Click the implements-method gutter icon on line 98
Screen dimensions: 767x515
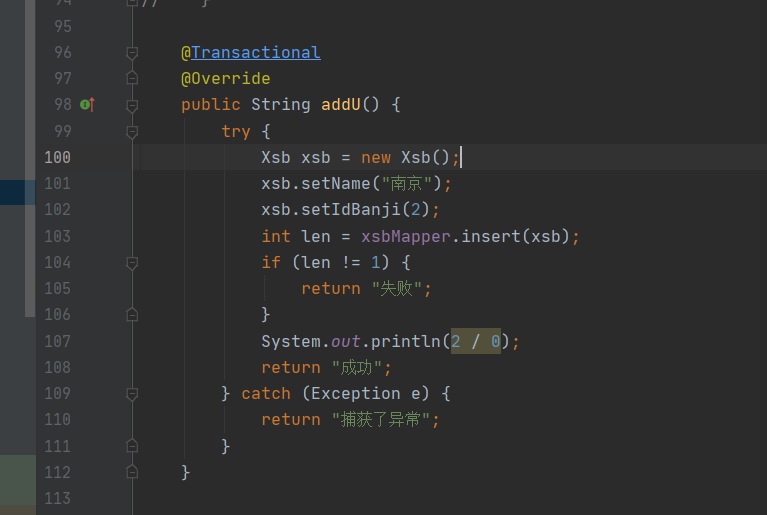pos(87,104)
